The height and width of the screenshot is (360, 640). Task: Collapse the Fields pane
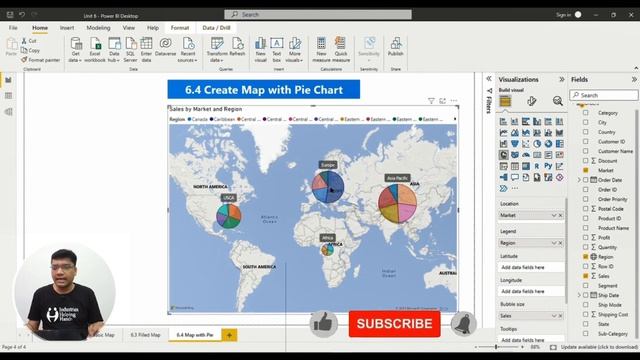[x=634, y=80]
